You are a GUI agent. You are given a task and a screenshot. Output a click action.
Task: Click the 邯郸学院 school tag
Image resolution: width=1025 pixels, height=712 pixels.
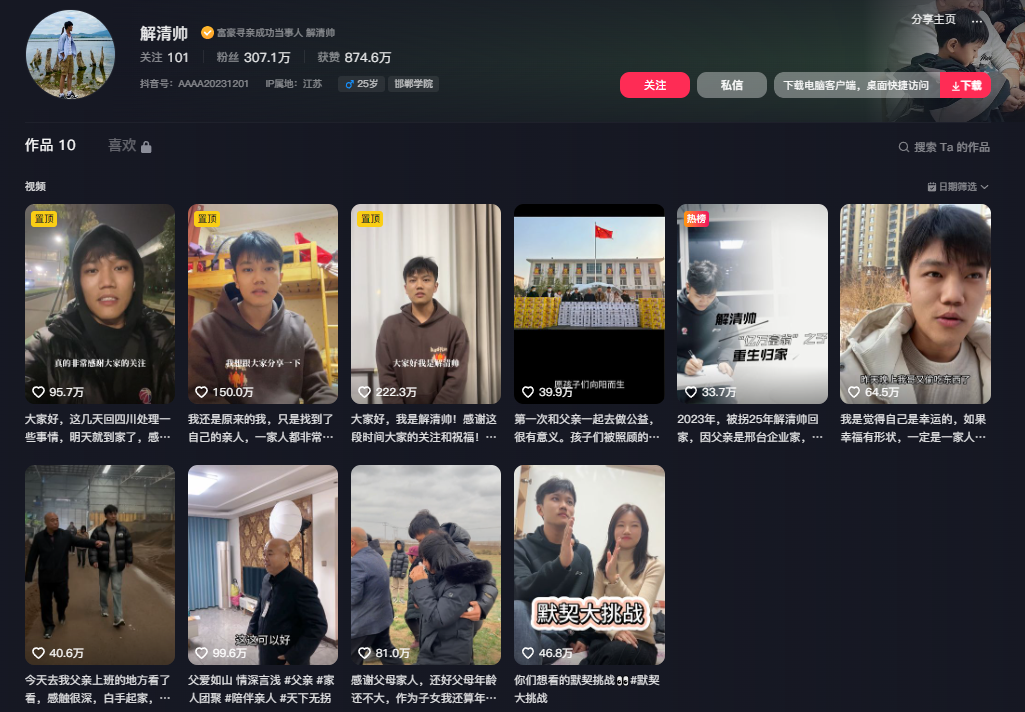[x=413, y=84]
